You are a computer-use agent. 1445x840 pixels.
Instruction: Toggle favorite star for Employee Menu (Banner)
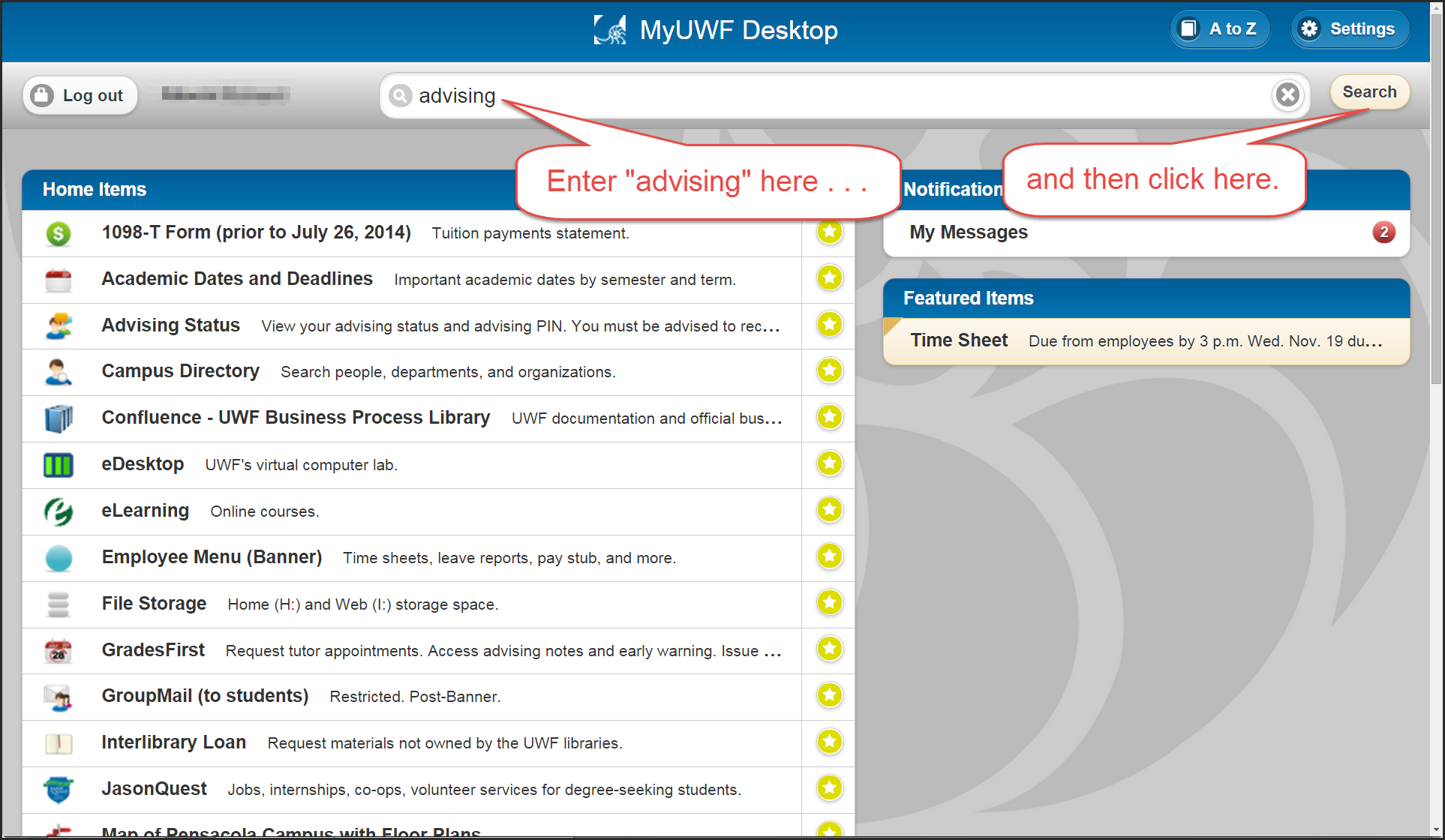[830, 556]
